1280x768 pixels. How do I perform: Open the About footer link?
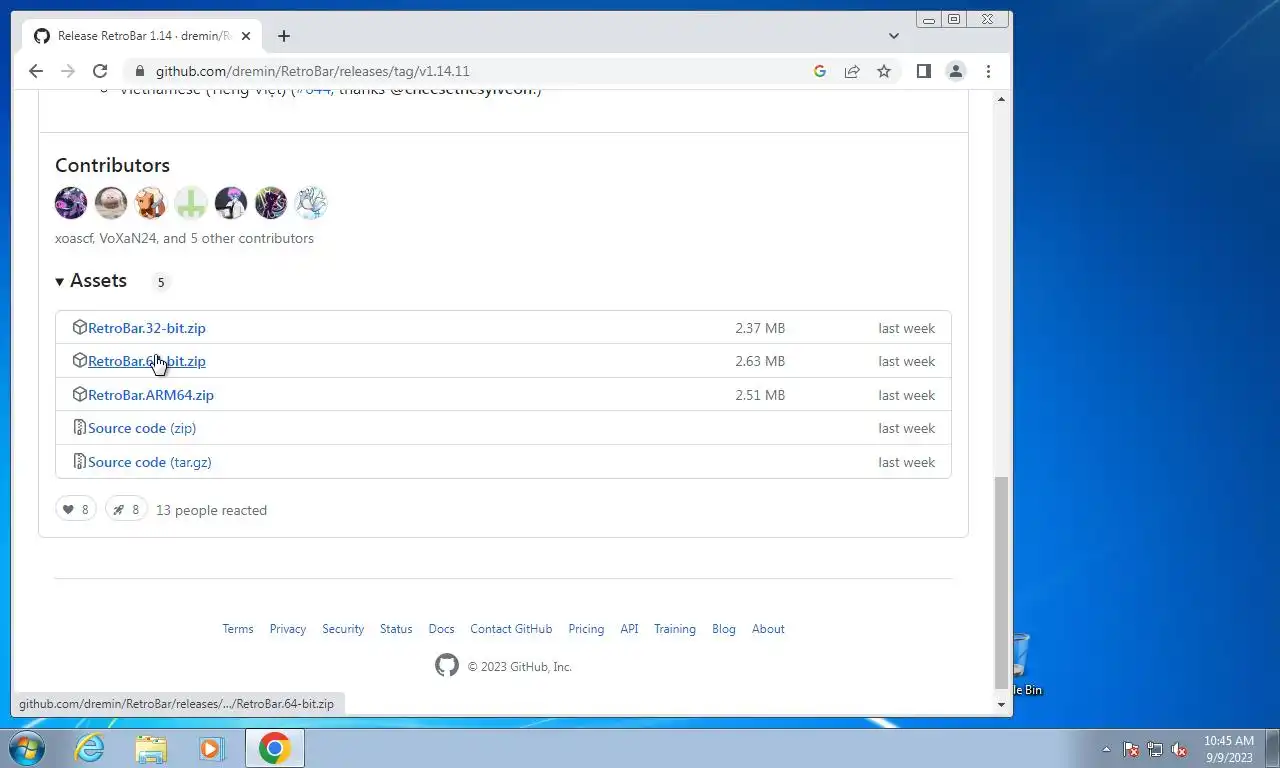coord(768,629)
